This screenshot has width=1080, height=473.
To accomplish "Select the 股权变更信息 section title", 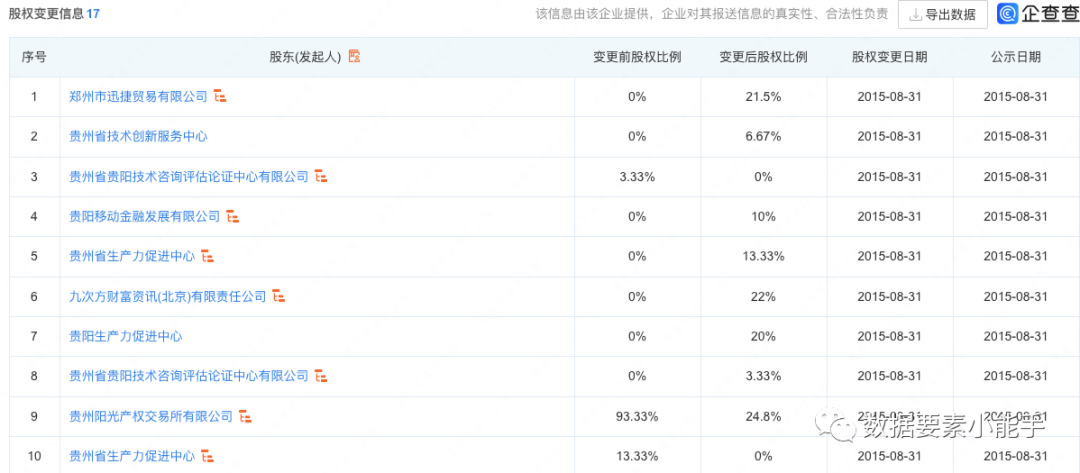I will coord(45,13).
